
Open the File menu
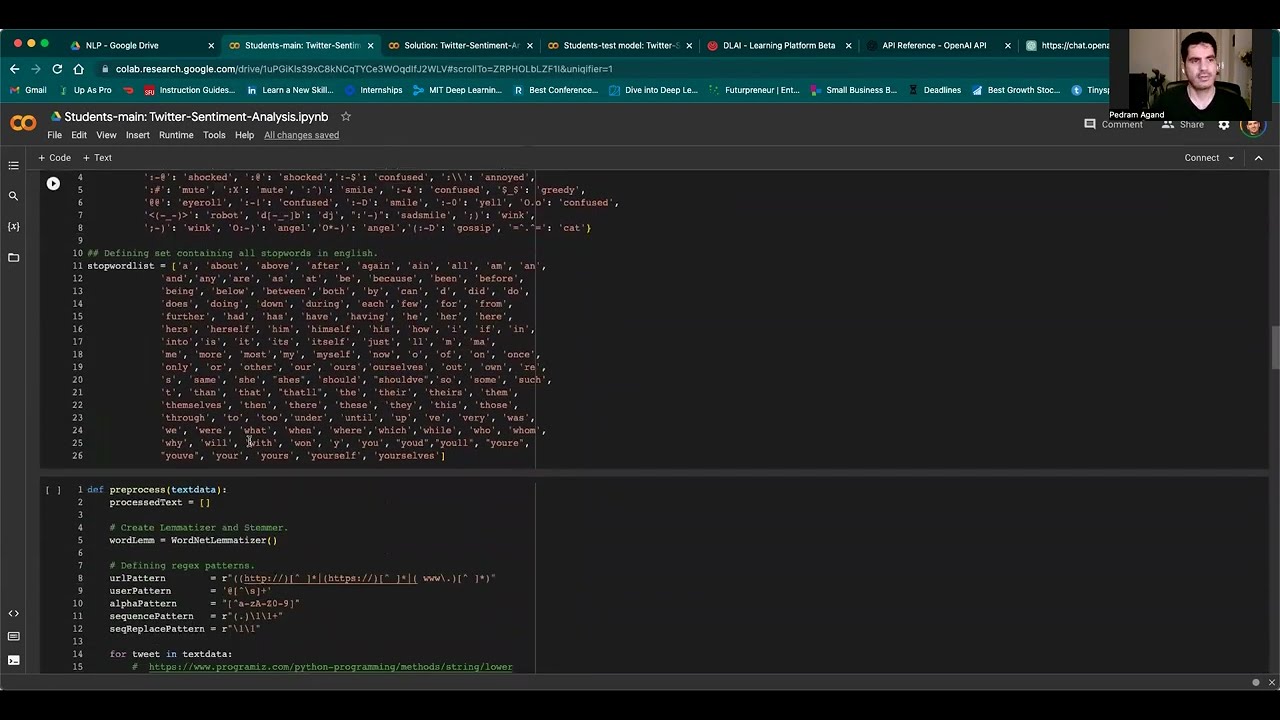55,135
